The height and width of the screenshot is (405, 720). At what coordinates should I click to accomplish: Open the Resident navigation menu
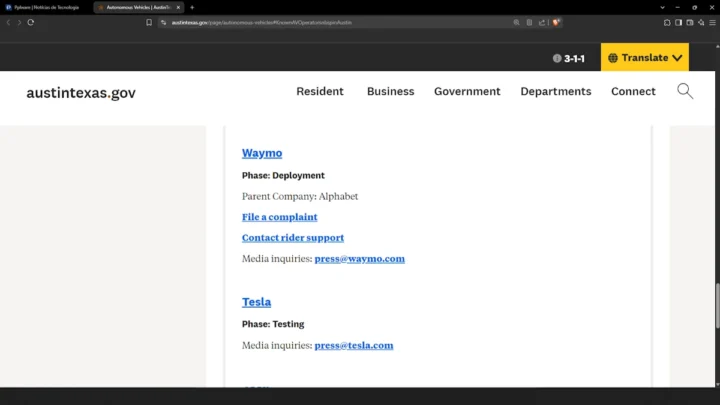[x=319, y=91]
